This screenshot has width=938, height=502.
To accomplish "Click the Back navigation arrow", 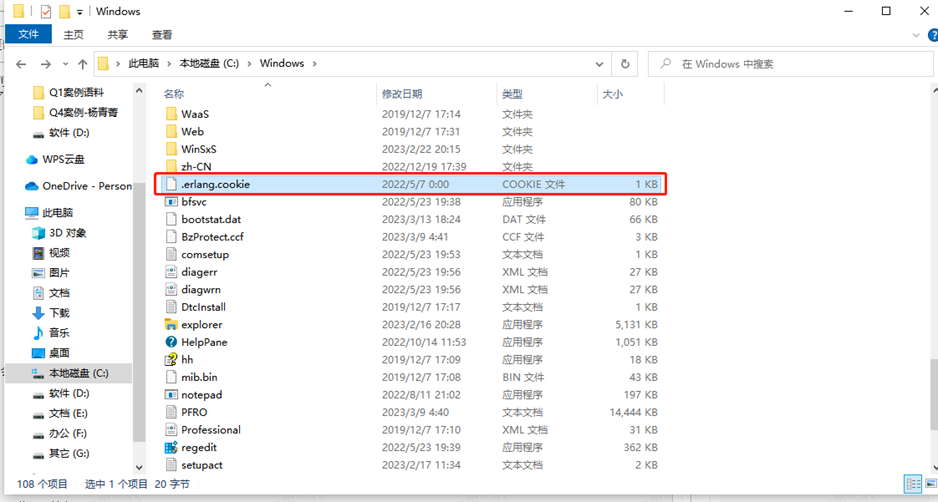I will click(20, 64).
